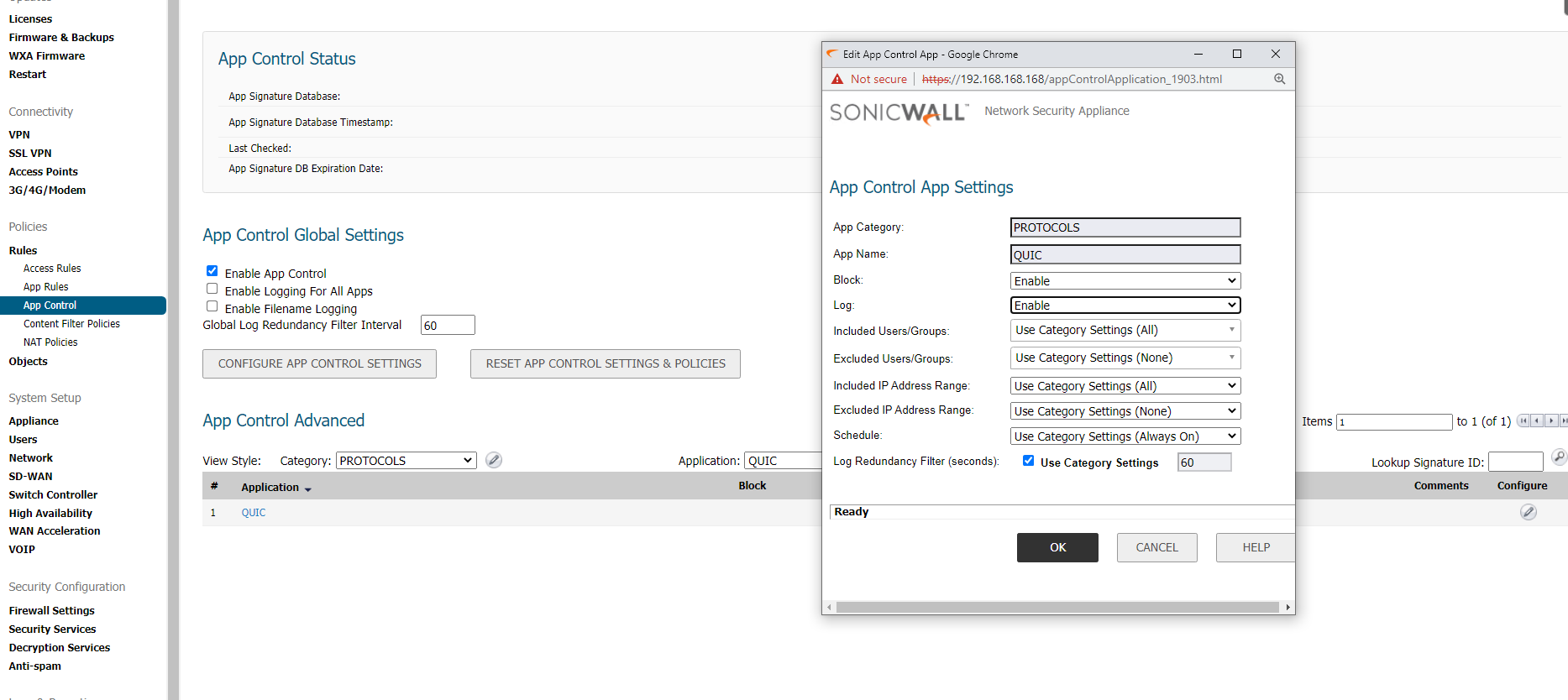
Task: Click the Global Log Redundancy Filter Interval field
Action: pyautogui.click(x=447, y=326)
